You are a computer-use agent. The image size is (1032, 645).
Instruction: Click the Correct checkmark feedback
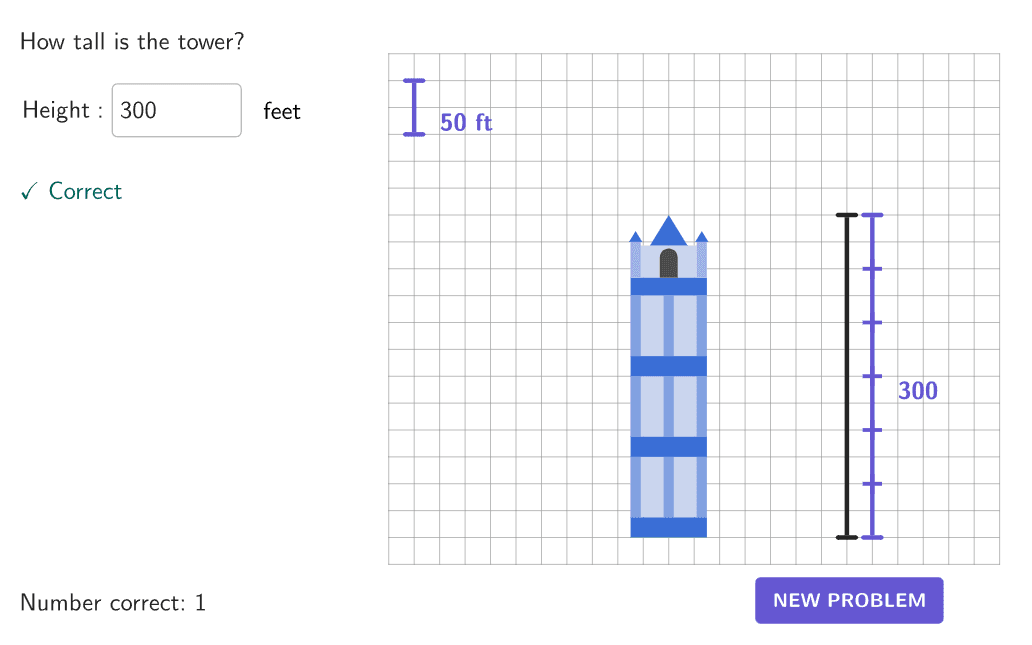click(x=71, y=191)
